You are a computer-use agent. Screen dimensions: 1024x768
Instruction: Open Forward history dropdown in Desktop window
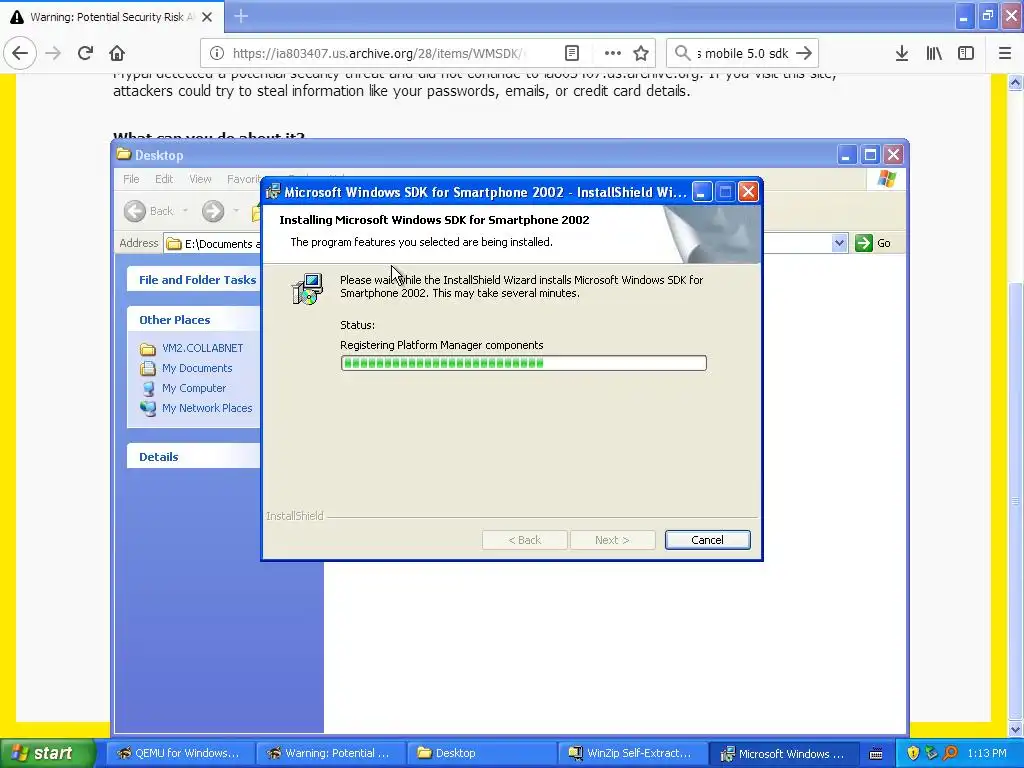coord(236,211)
